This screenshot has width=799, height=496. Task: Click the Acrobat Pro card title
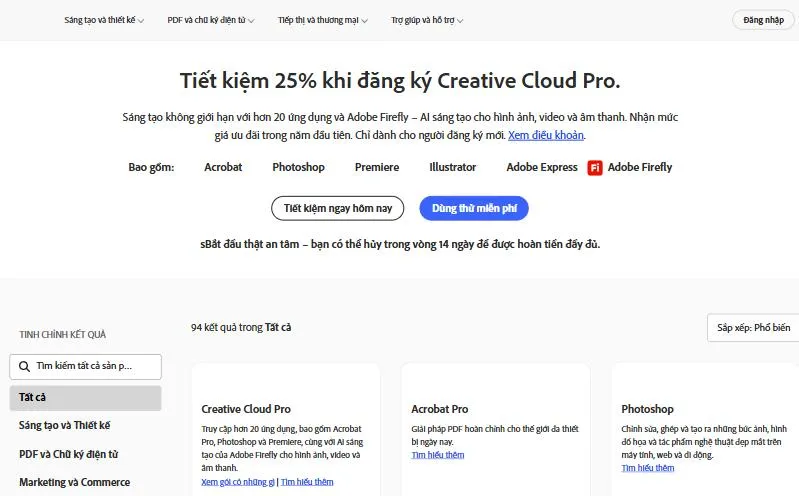[439, 409]
